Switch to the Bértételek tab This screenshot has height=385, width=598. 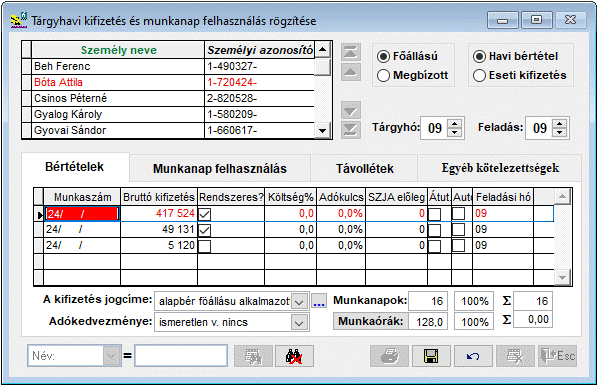[75, 167]
